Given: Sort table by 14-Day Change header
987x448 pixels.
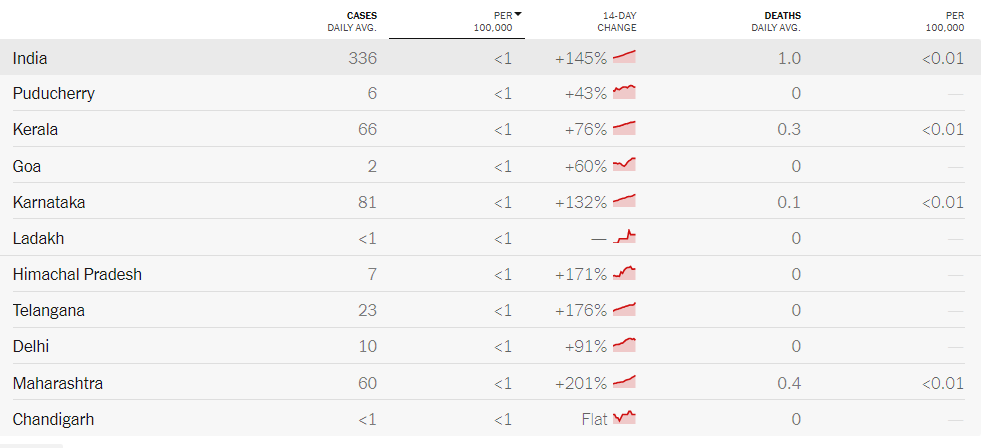Looking at the screenshot, I should tap(618, 21).
